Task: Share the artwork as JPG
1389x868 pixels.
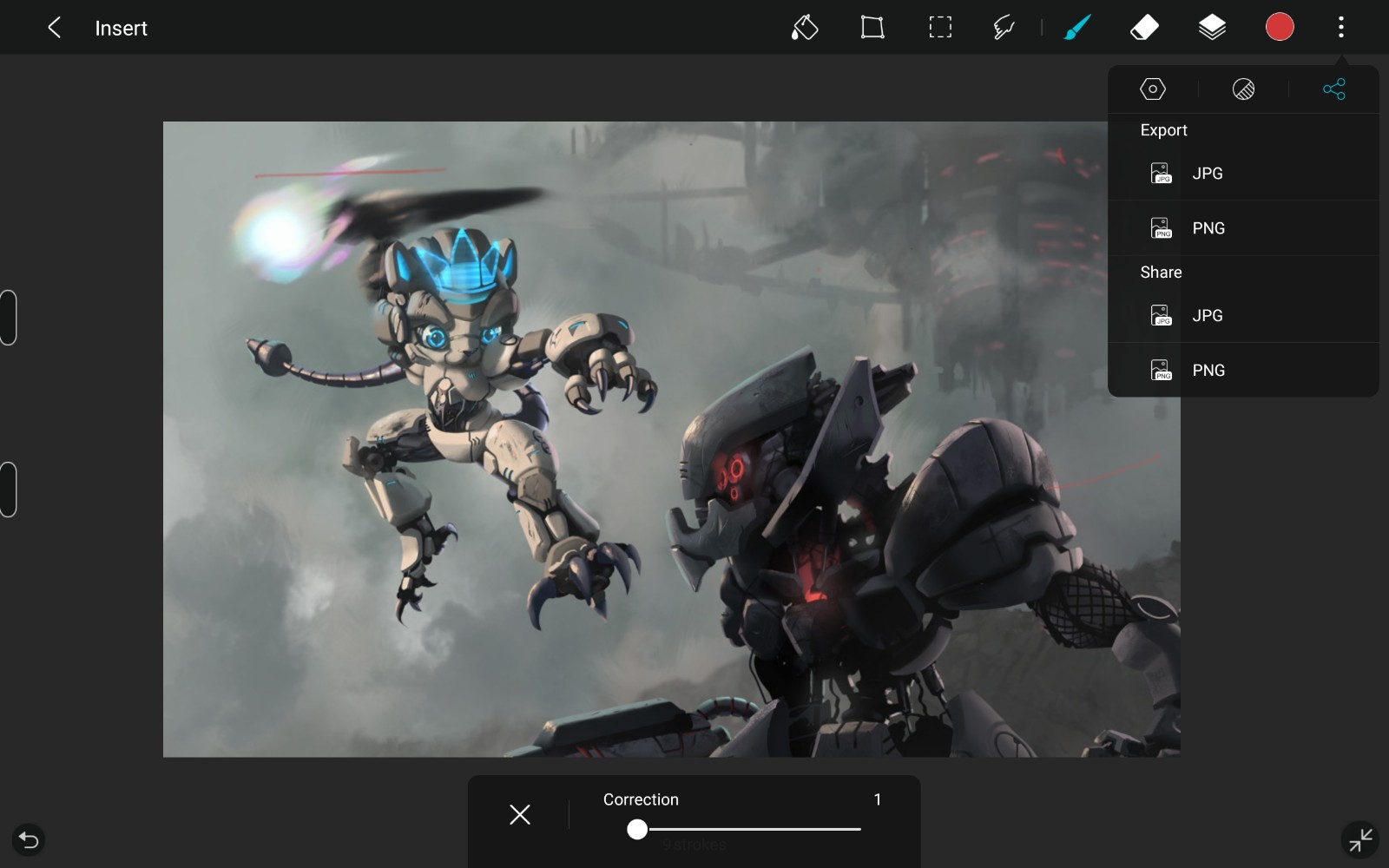Action: [1207, 316]
